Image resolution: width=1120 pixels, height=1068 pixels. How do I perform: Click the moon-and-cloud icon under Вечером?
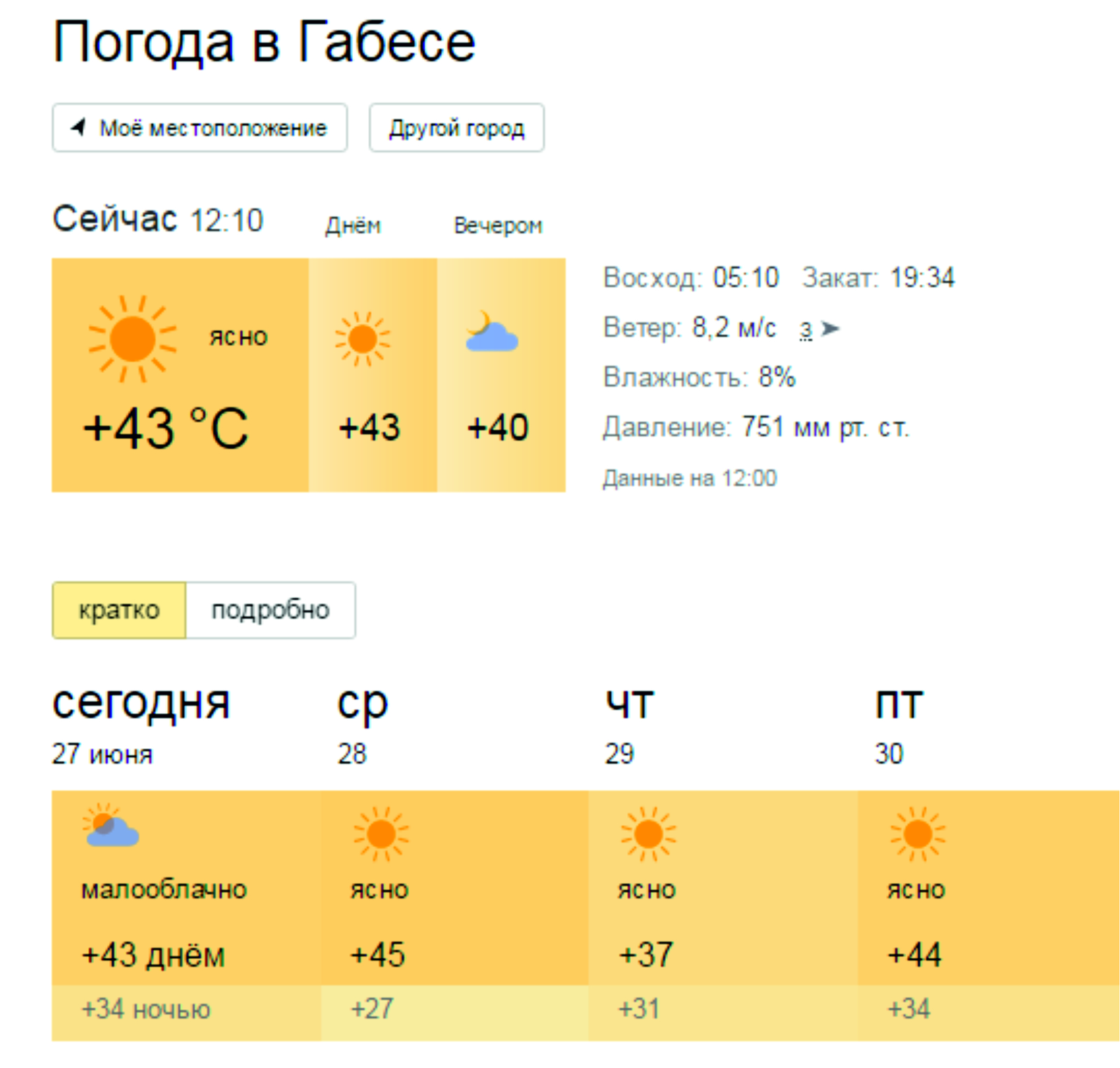[492, 331]
